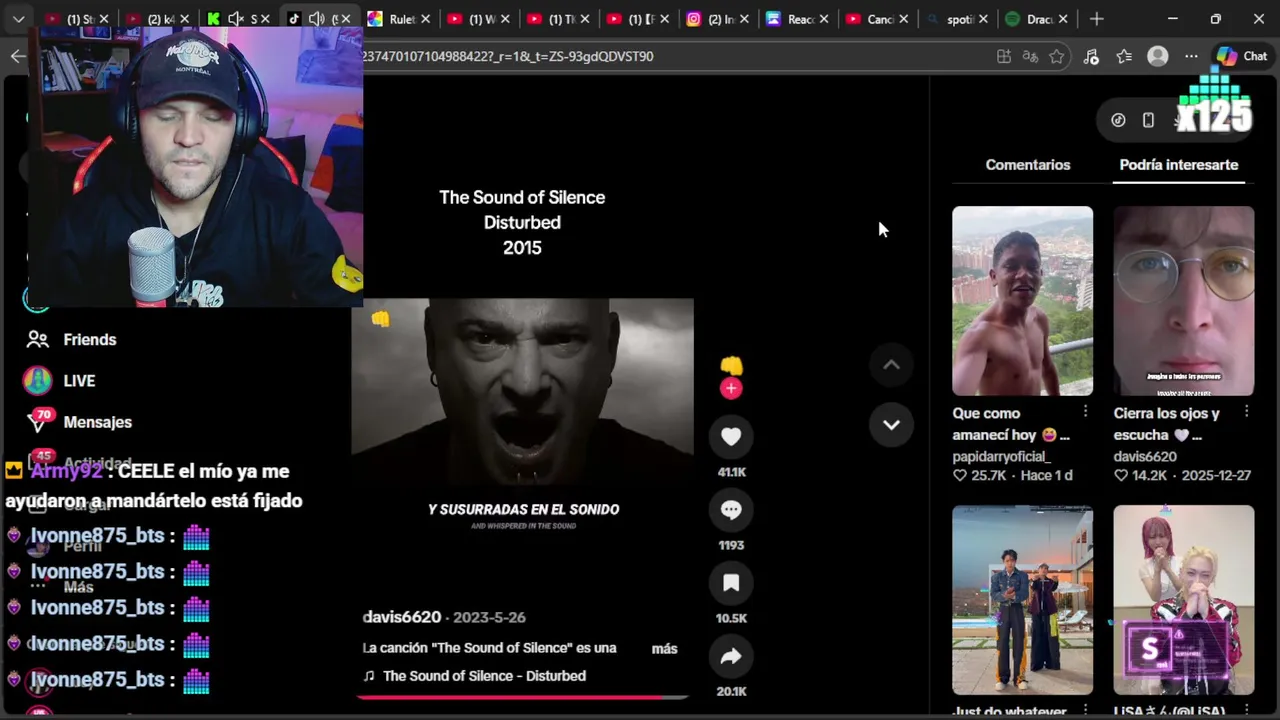Open comments via the speech bubble icon
Image resolution: width=1280 pixels, height=720 pixels.
731,509
